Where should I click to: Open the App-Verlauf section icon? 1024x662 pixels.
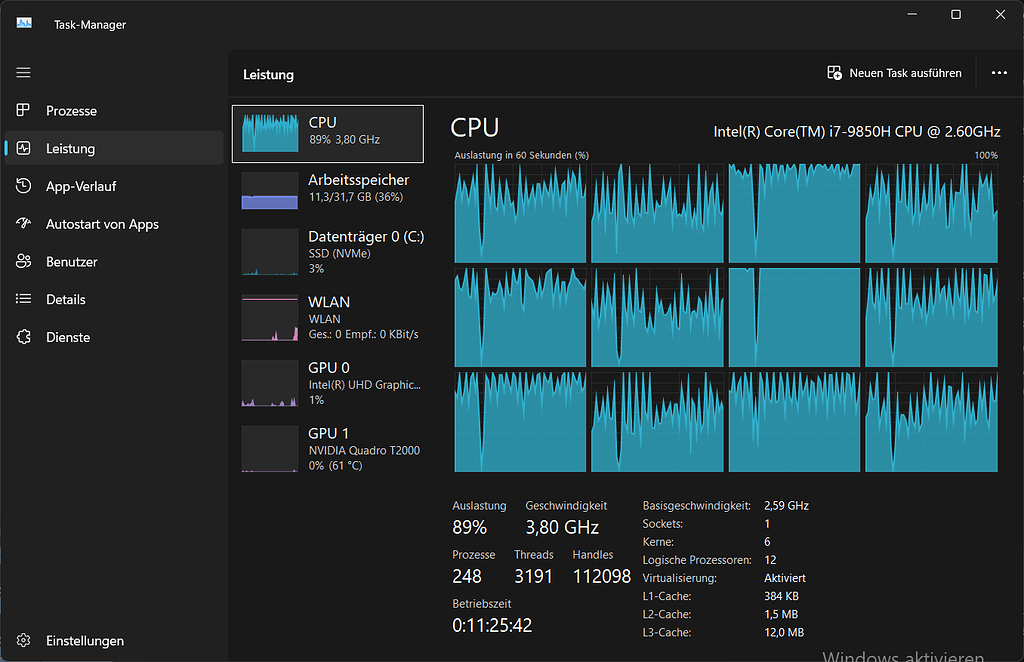point(22,186)
